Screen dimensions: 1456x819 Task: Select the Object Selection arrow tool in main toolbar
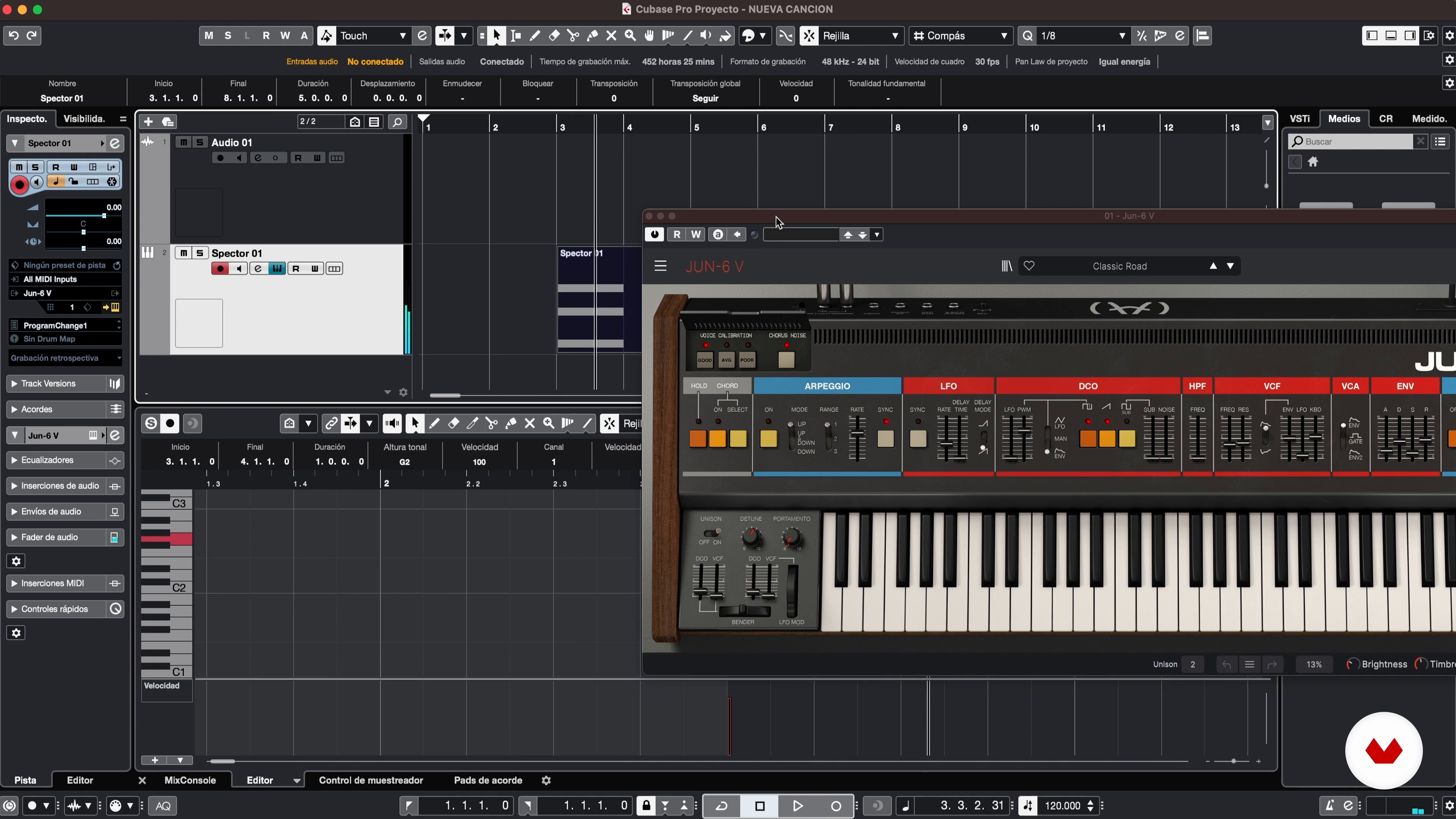click(497, 36)
